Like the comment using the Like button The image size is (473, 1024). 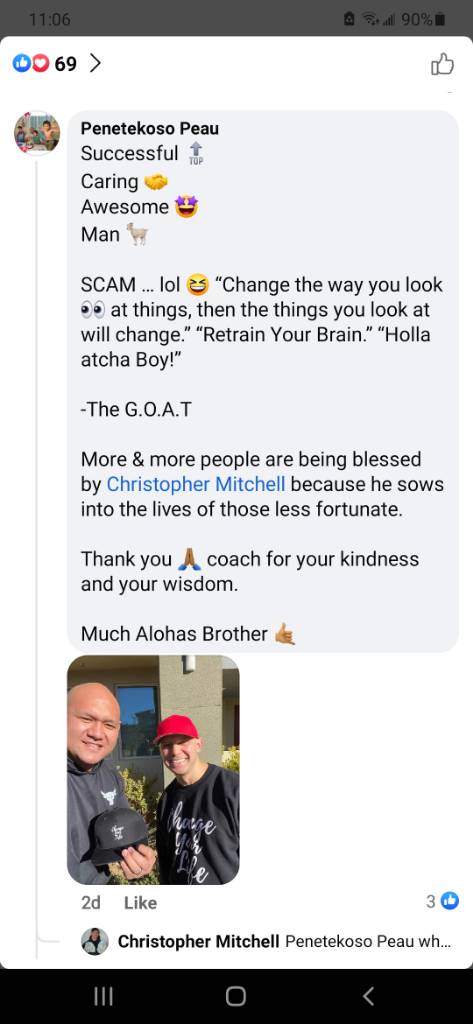(x=140, y=903)
